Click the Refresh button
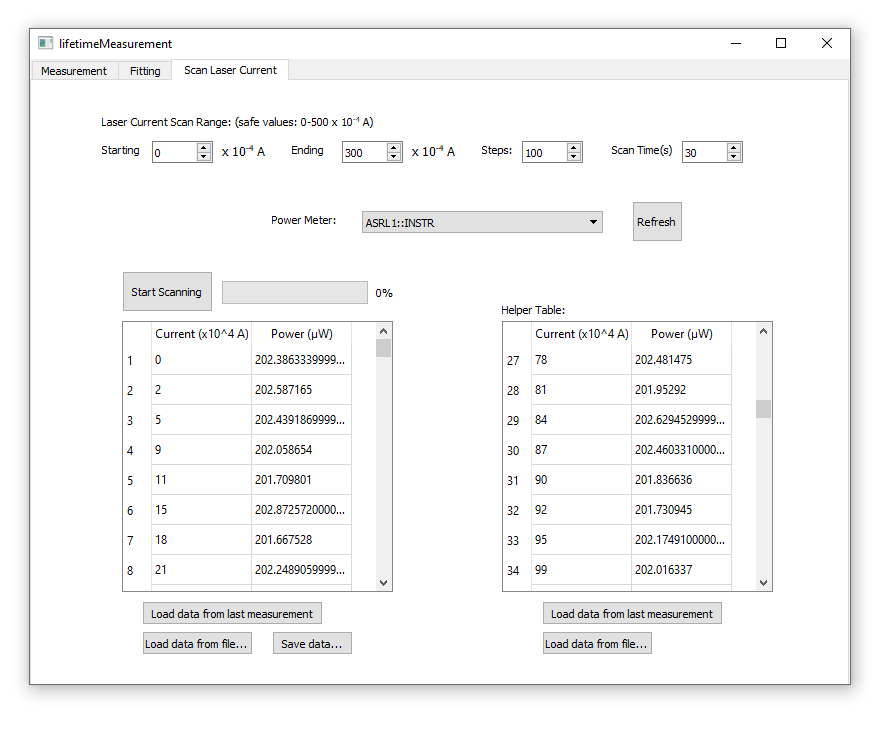 (x=657, y=222)
